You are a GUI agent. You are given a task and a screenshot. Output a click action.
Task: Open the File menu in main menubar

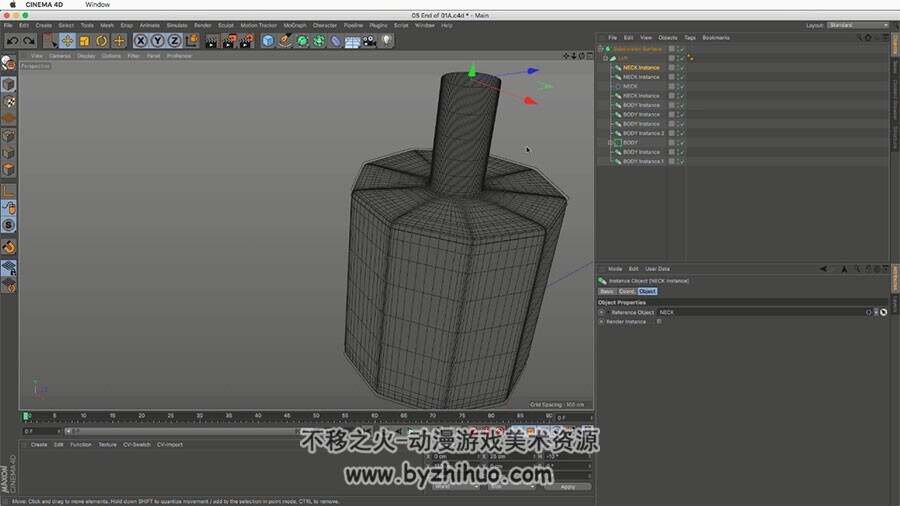click(x=8, y=25)
